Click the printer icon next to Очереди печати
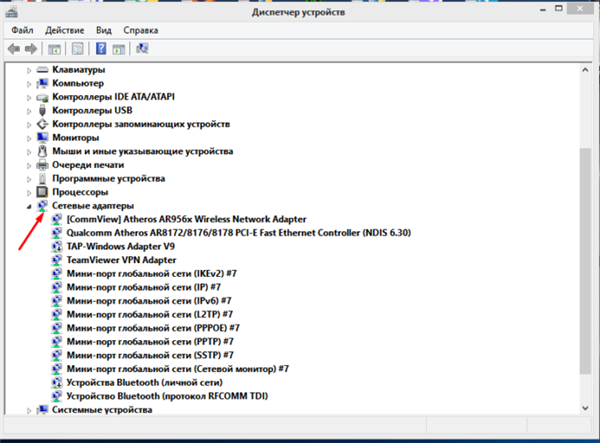600x443 pixels. pos(42,165)
